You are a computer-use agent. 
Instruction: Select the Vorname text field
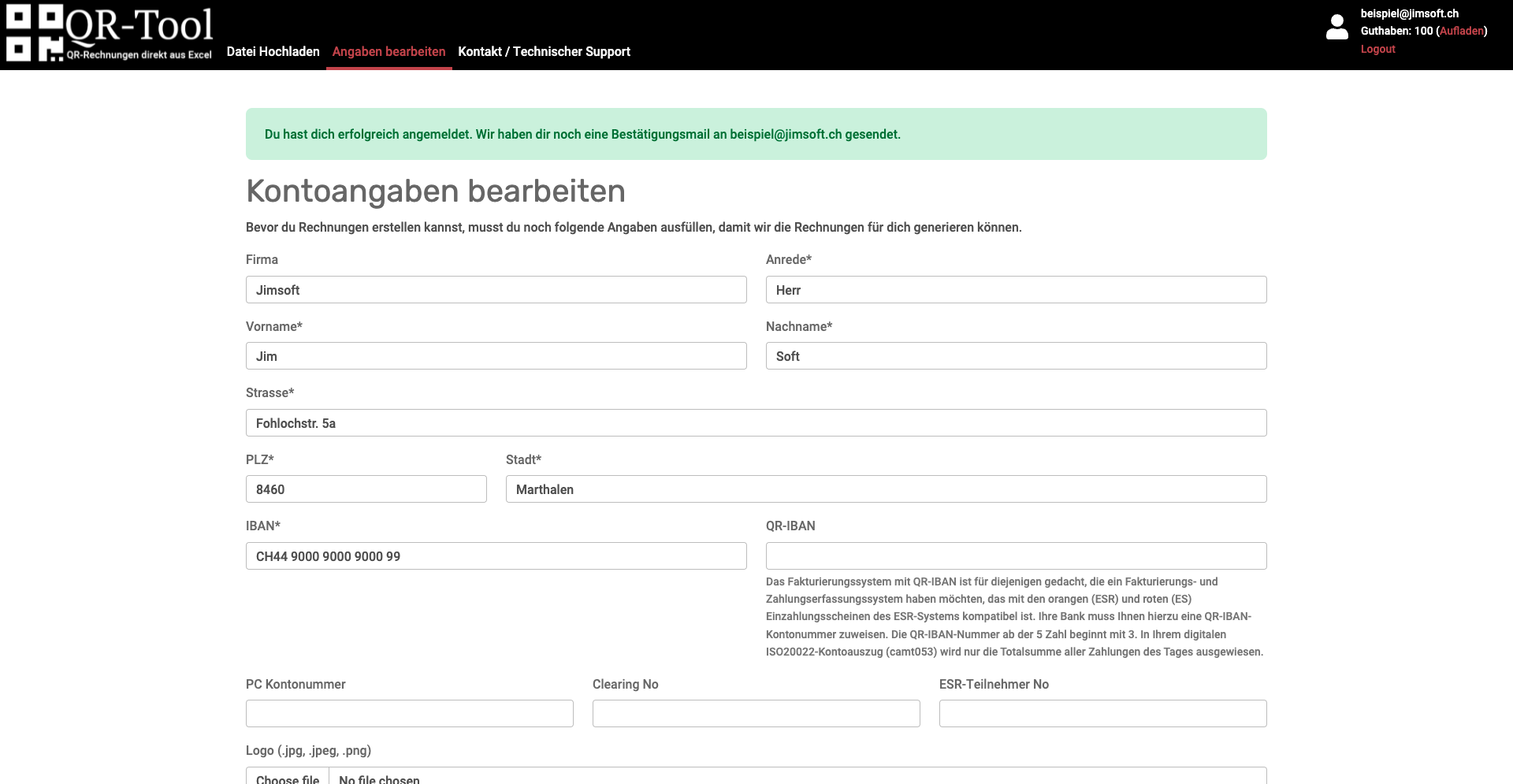tap(496, 356)
